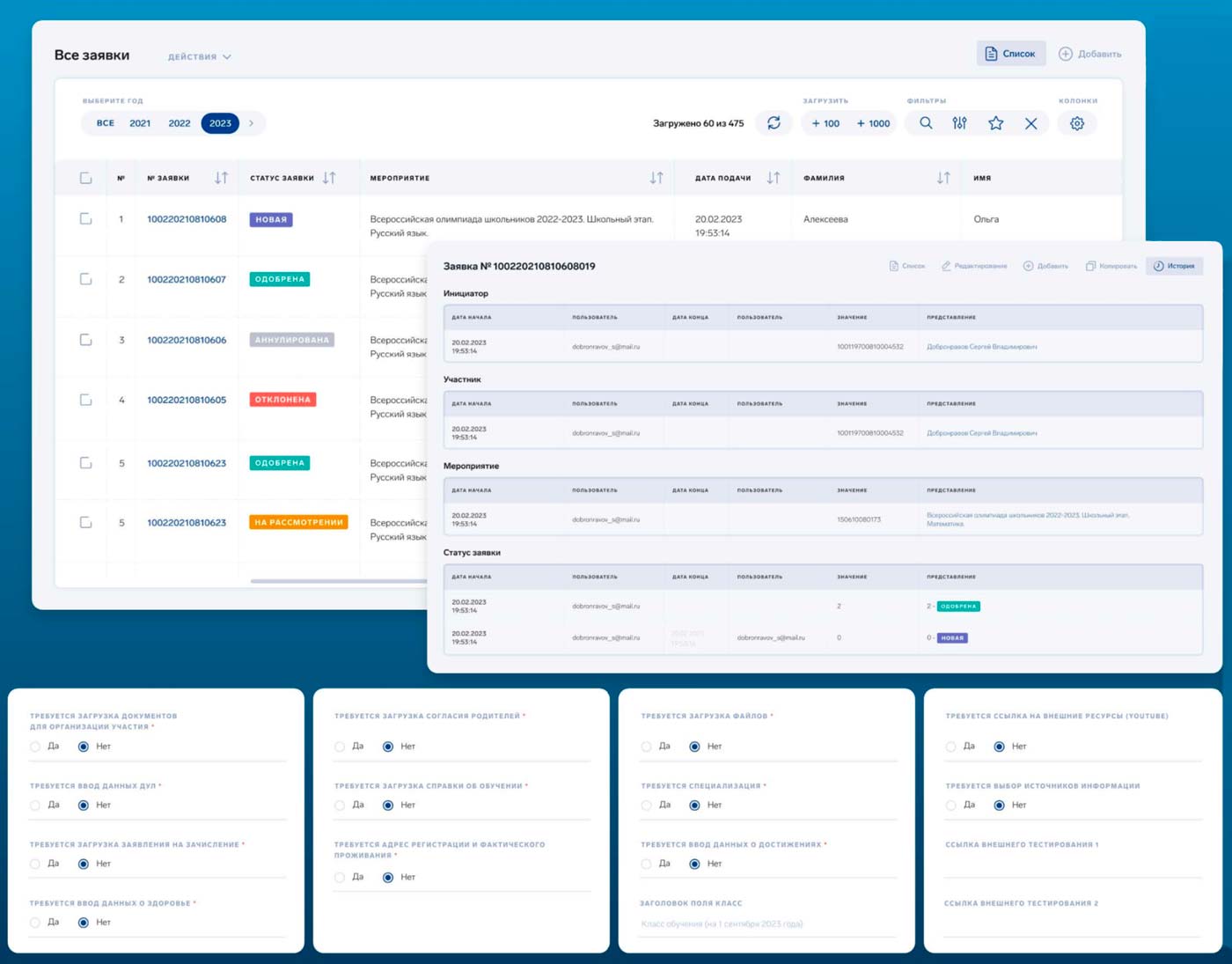Refresh the loaded applications list

774,123
